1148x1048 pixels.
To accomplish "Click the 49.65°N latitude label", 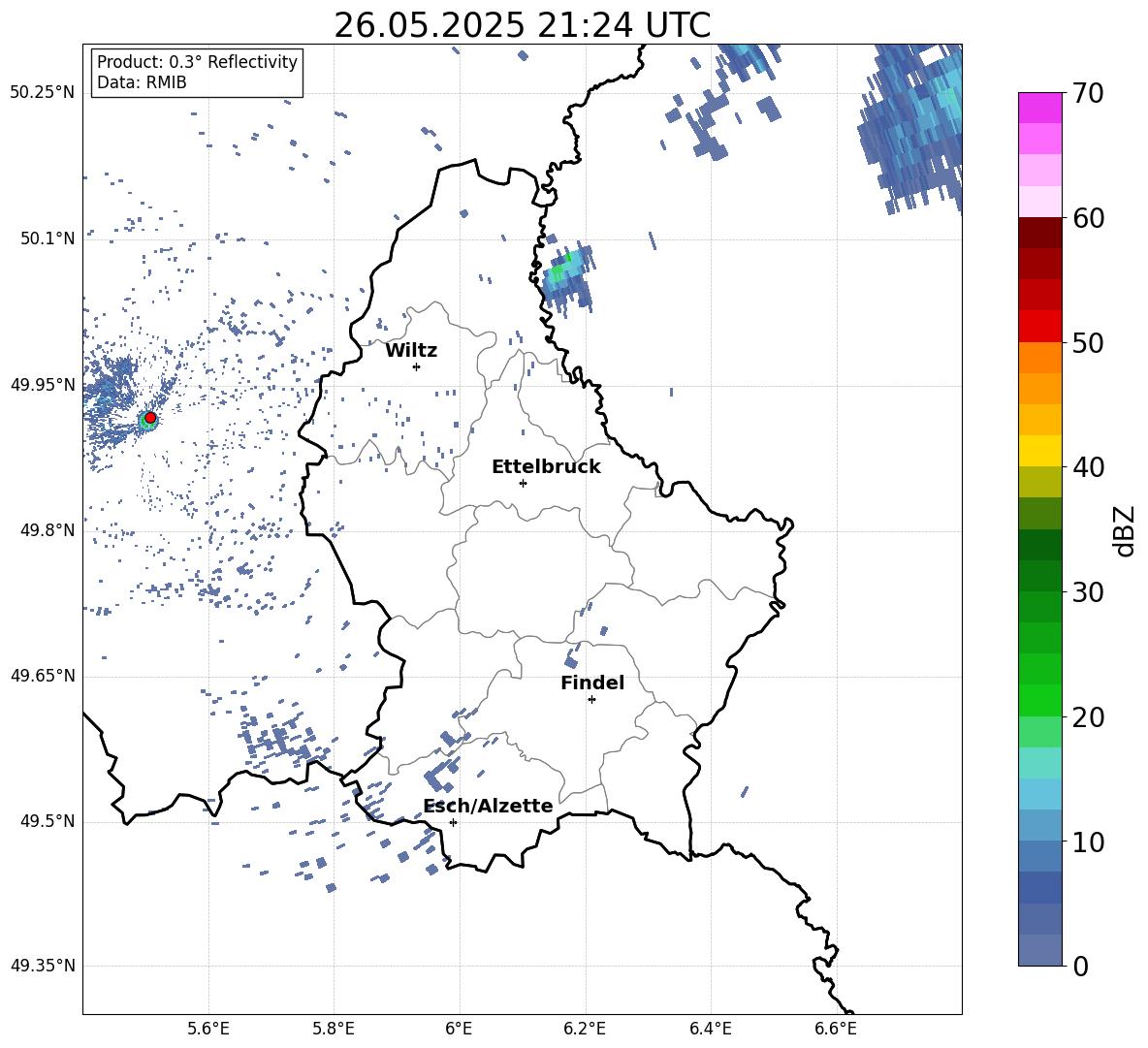I will tap(44, 676).
